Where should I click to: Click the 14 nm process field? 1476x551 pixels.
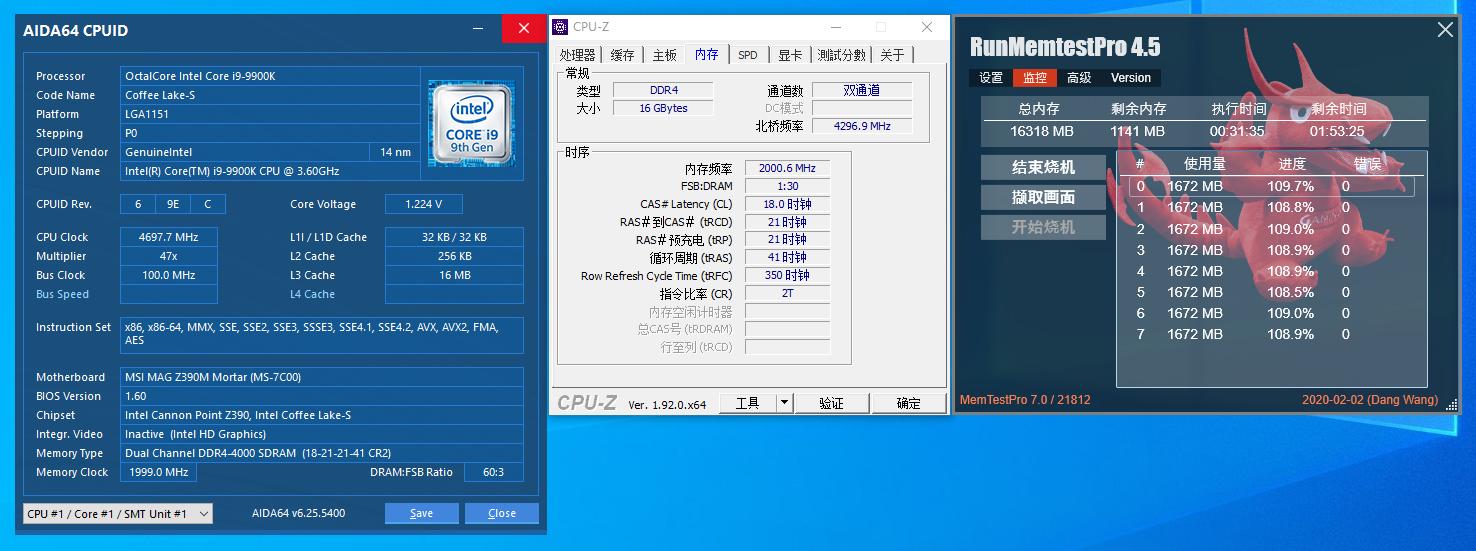click(395, 152)
